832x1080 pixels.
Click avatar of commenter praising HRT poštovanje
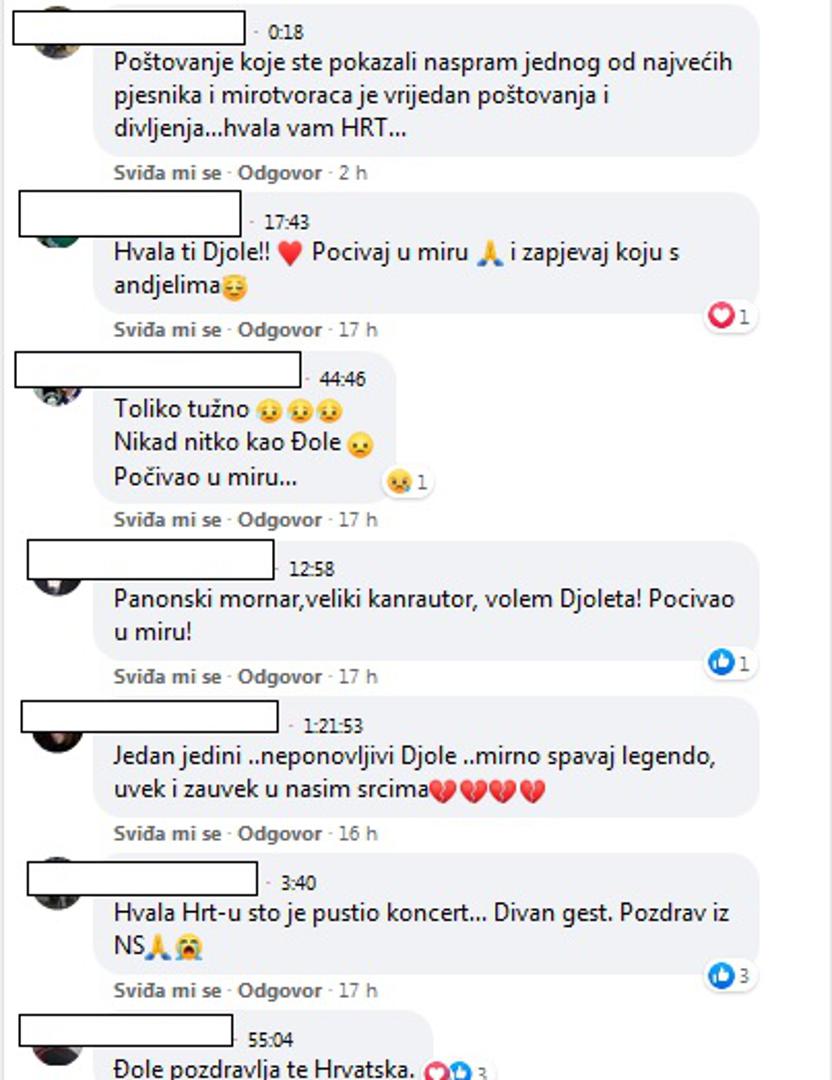pyautogui.click(x=56, y=50)
